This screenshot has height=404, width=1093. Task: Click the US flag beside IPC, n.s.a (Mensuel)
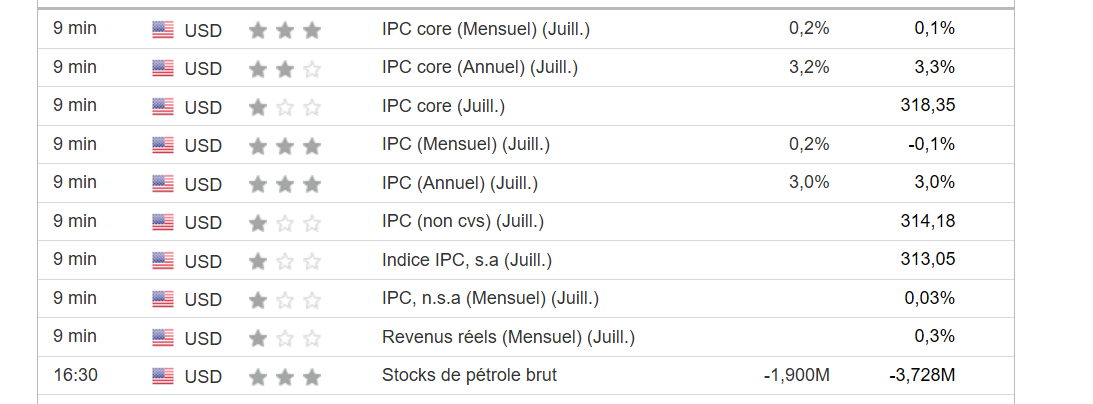[x=163, y=299]
